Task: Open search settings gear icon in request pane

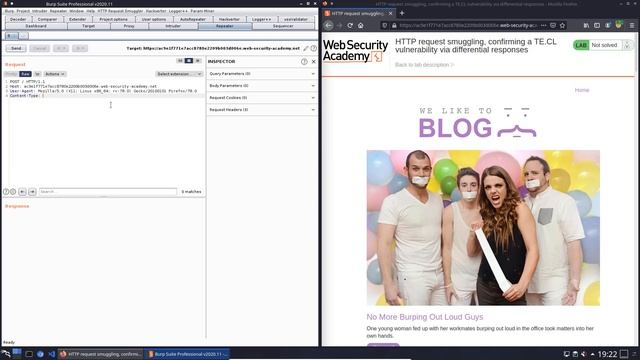Action: (13, 191)
